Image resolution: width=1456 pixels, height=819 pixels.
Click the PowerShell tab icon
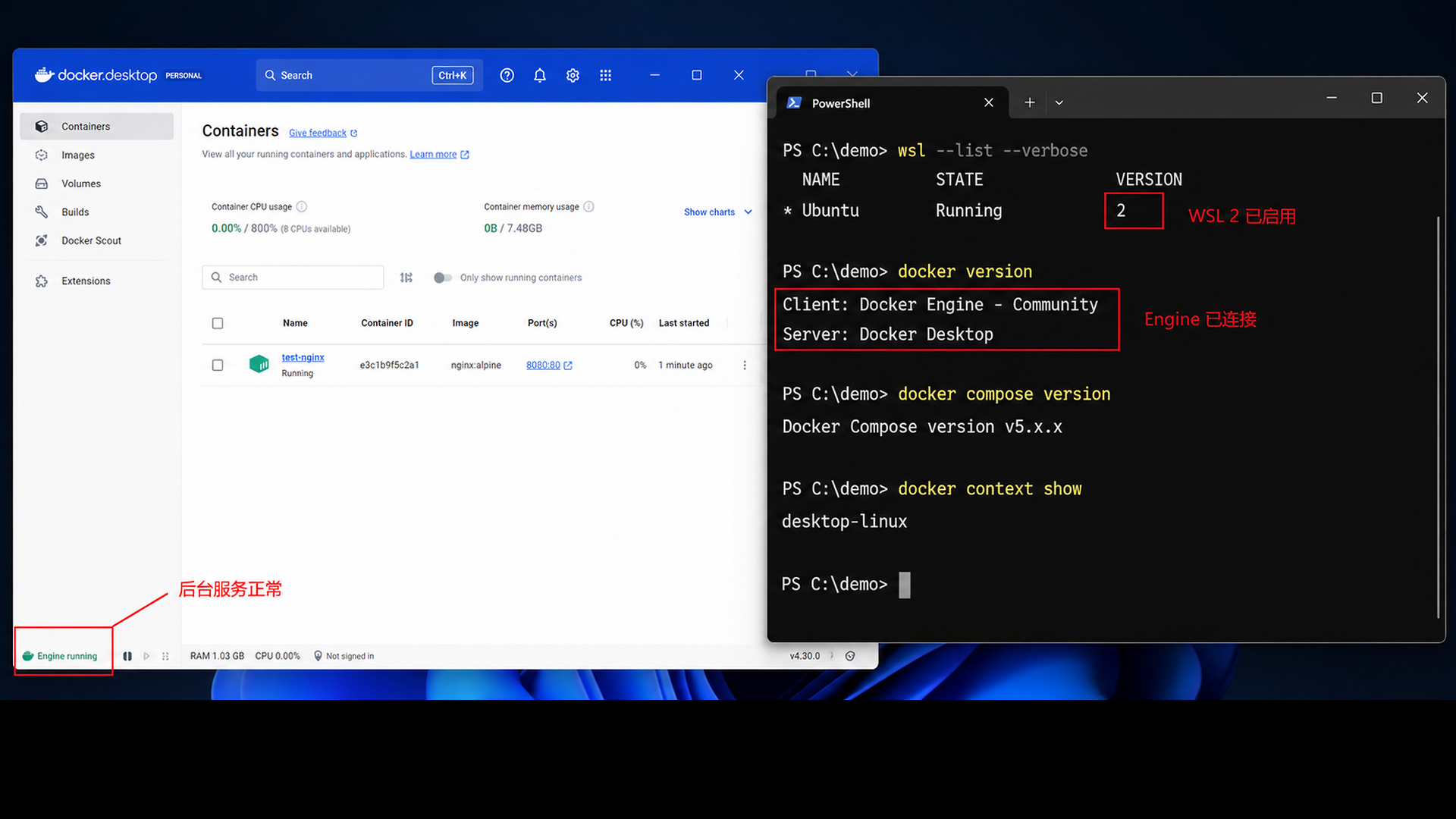(794, 102)
